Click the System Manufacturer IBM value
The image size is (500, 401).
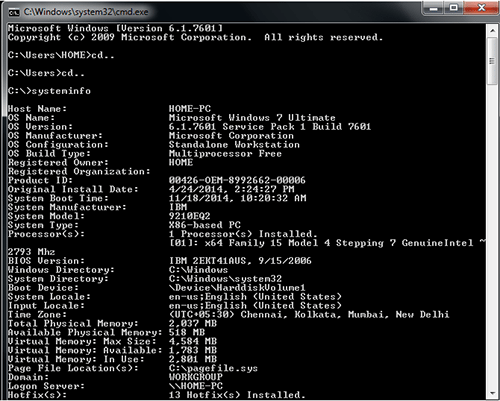[x=178, y=207]
